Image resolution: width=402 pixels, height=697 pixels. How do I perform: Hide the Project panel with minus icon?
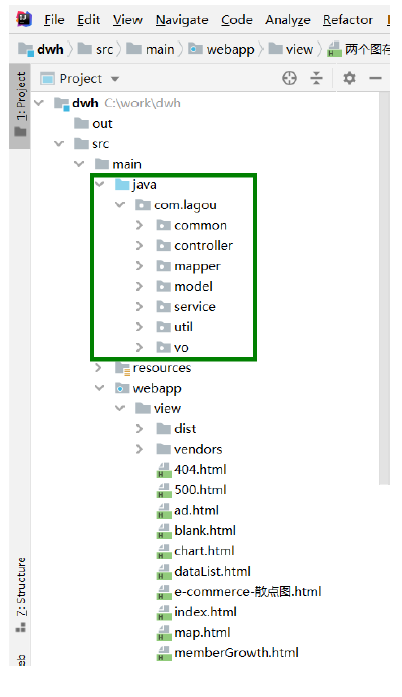click(x=375, y=78)
